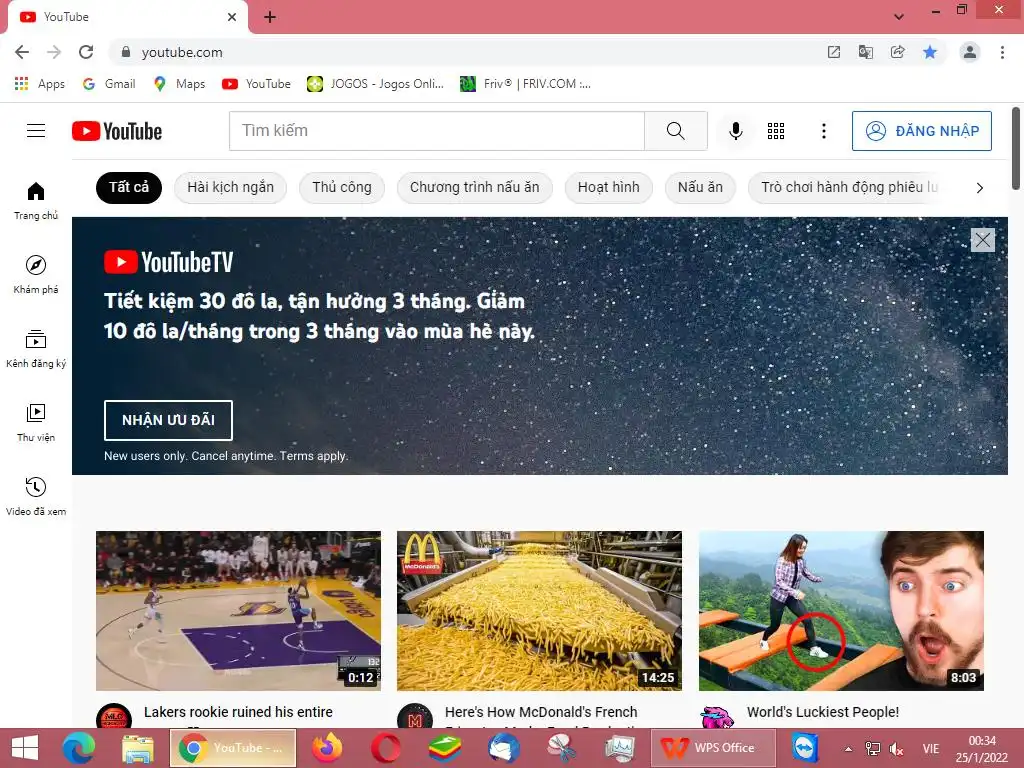Viewport: 1024px width, 768px height.
Task: Close the YouTube browser tab
Action: point(232,17)
